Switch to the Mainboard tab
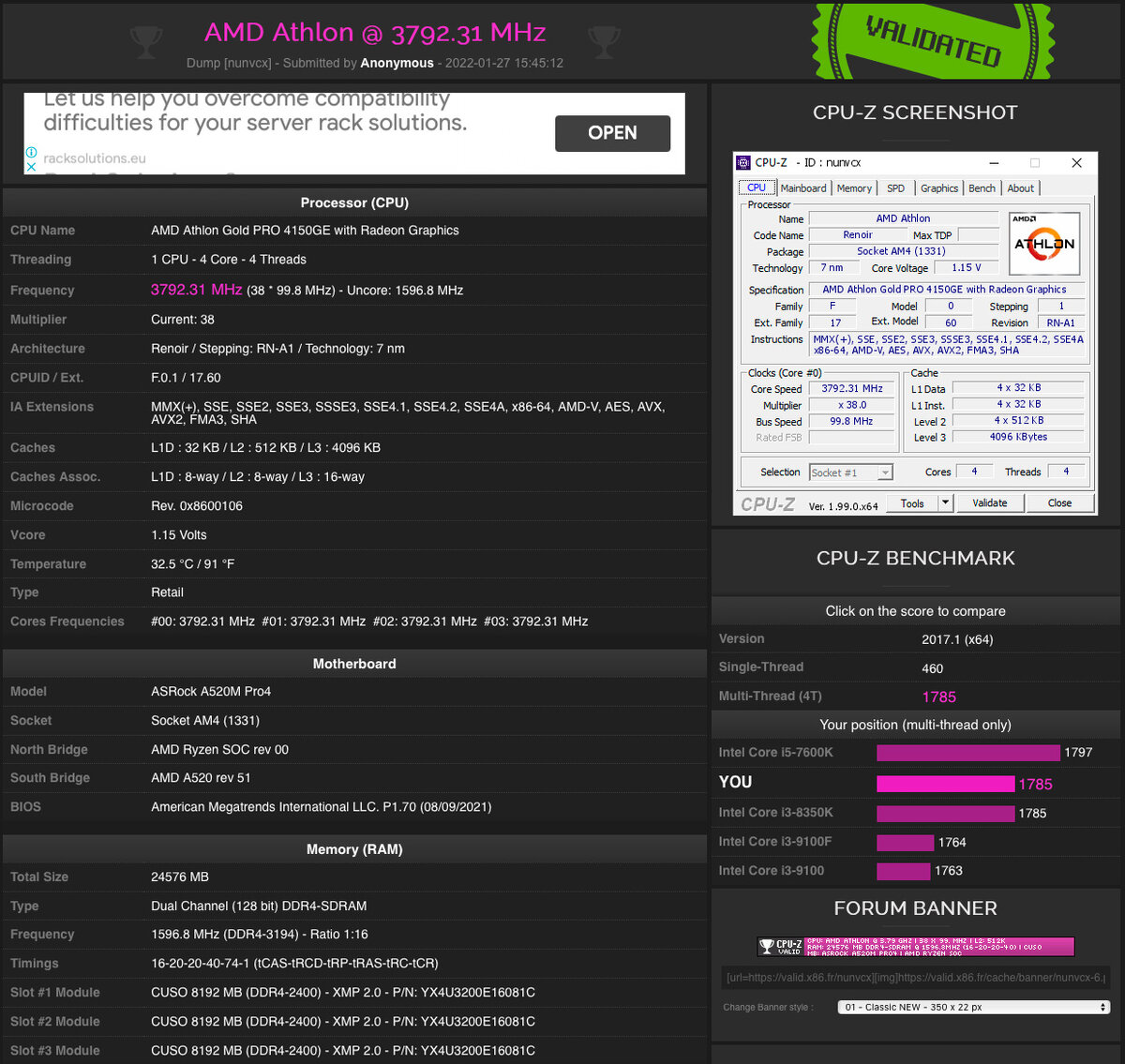The width and height of the screenshot is (1125, 1064). (x=803, y=188)
